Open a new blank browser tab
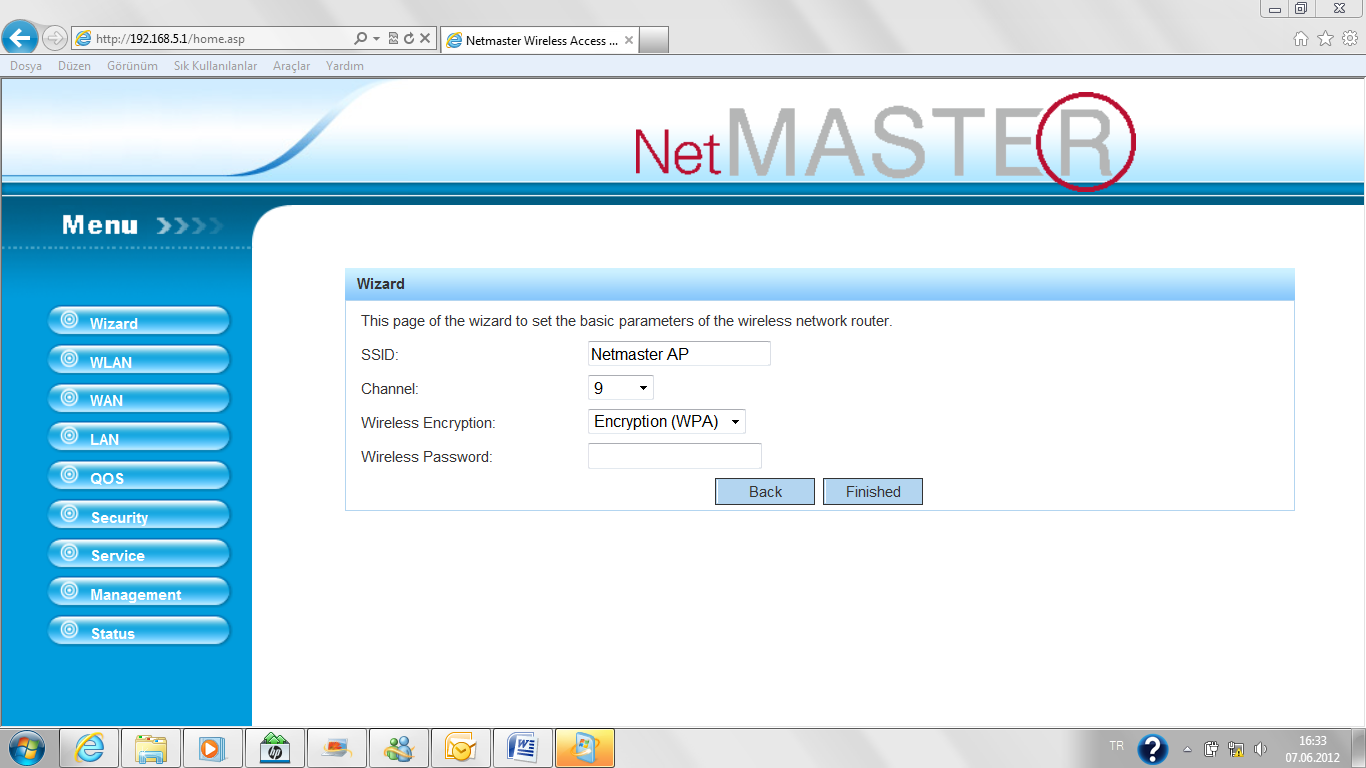1366x768 pixels. [654, 40]
